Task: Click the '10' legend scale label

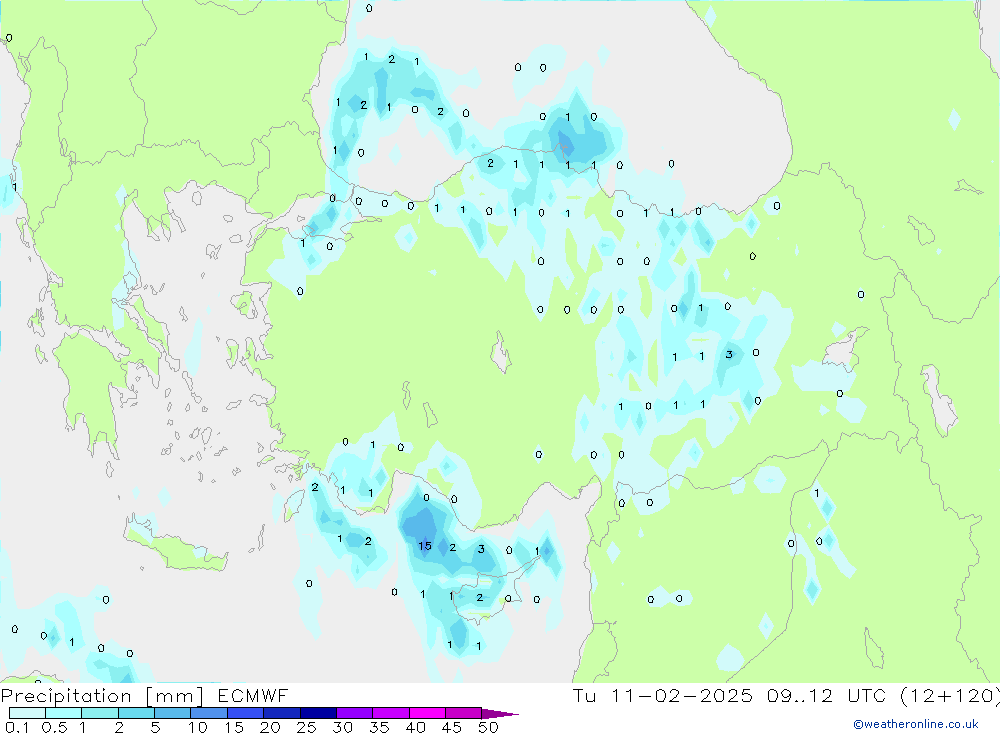Action: [x=198, y=727]
